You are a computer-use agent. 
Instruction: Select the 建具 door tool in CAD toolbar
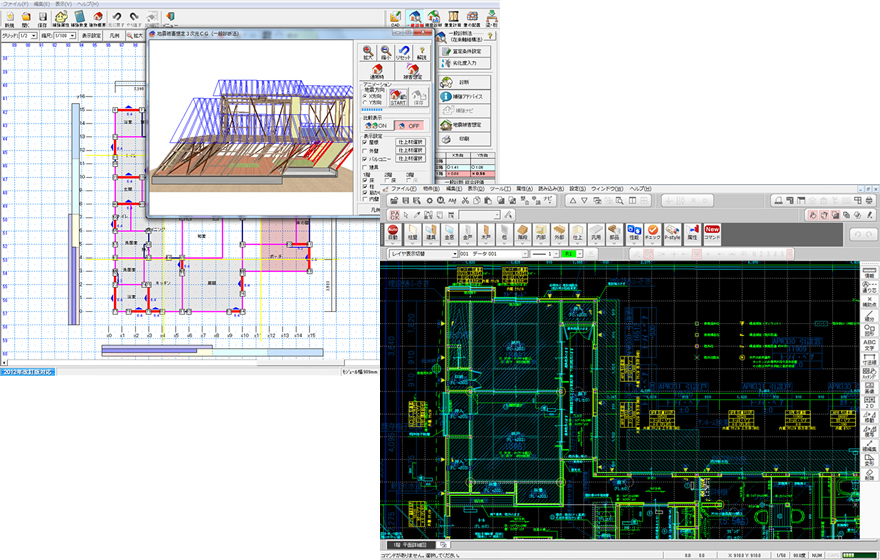(x=430, y=233)
